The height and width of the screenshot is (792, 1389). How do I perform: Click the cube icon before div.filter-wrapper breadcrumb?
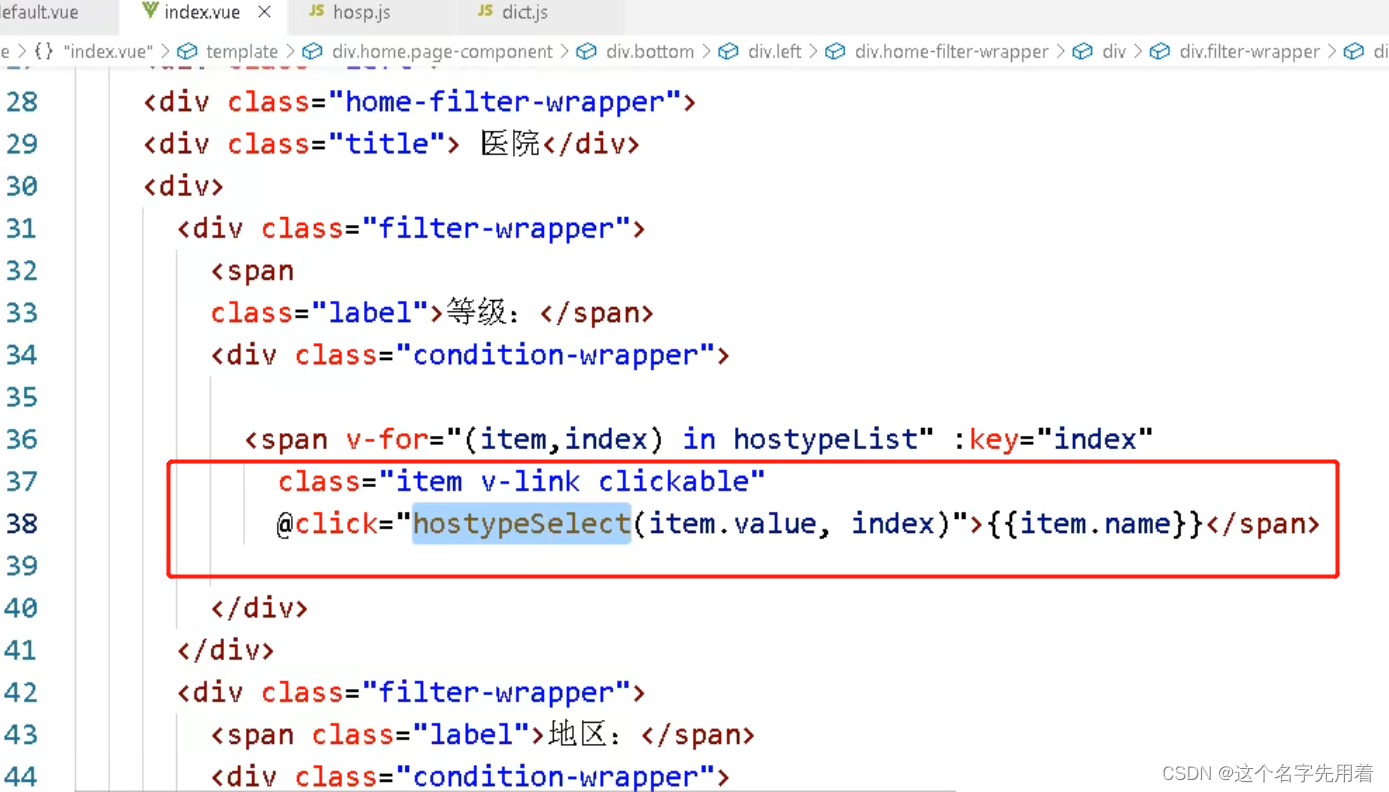coord(1160,51)
